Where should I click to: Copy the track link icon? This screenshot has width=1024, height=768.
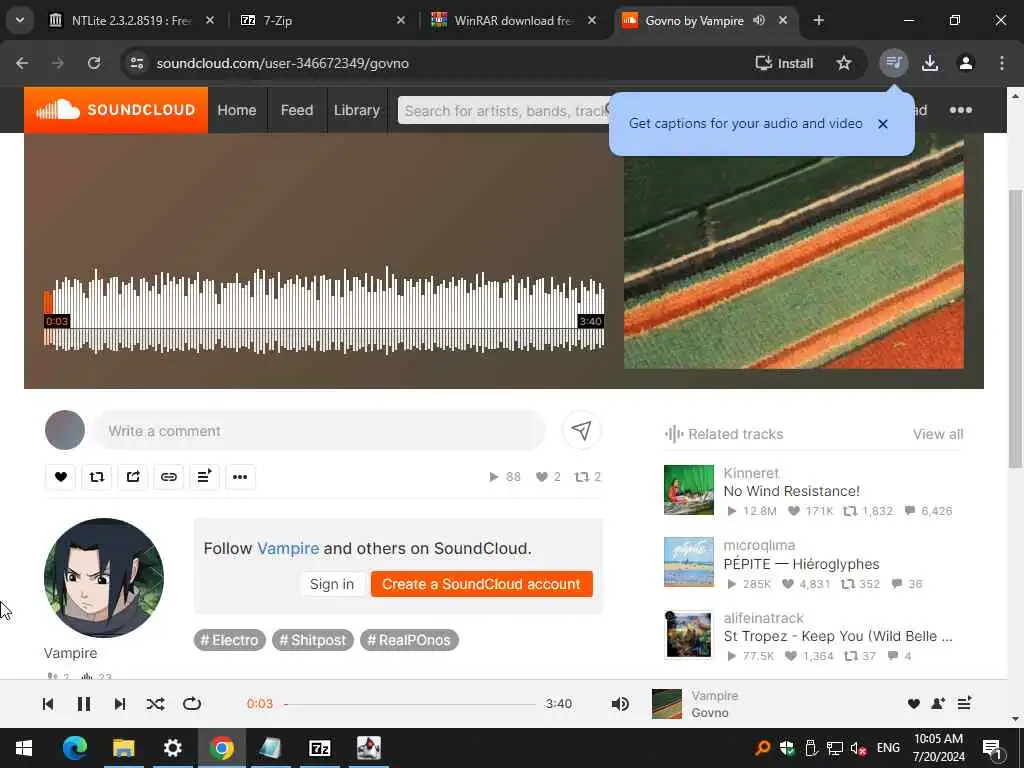coord(168,477)
